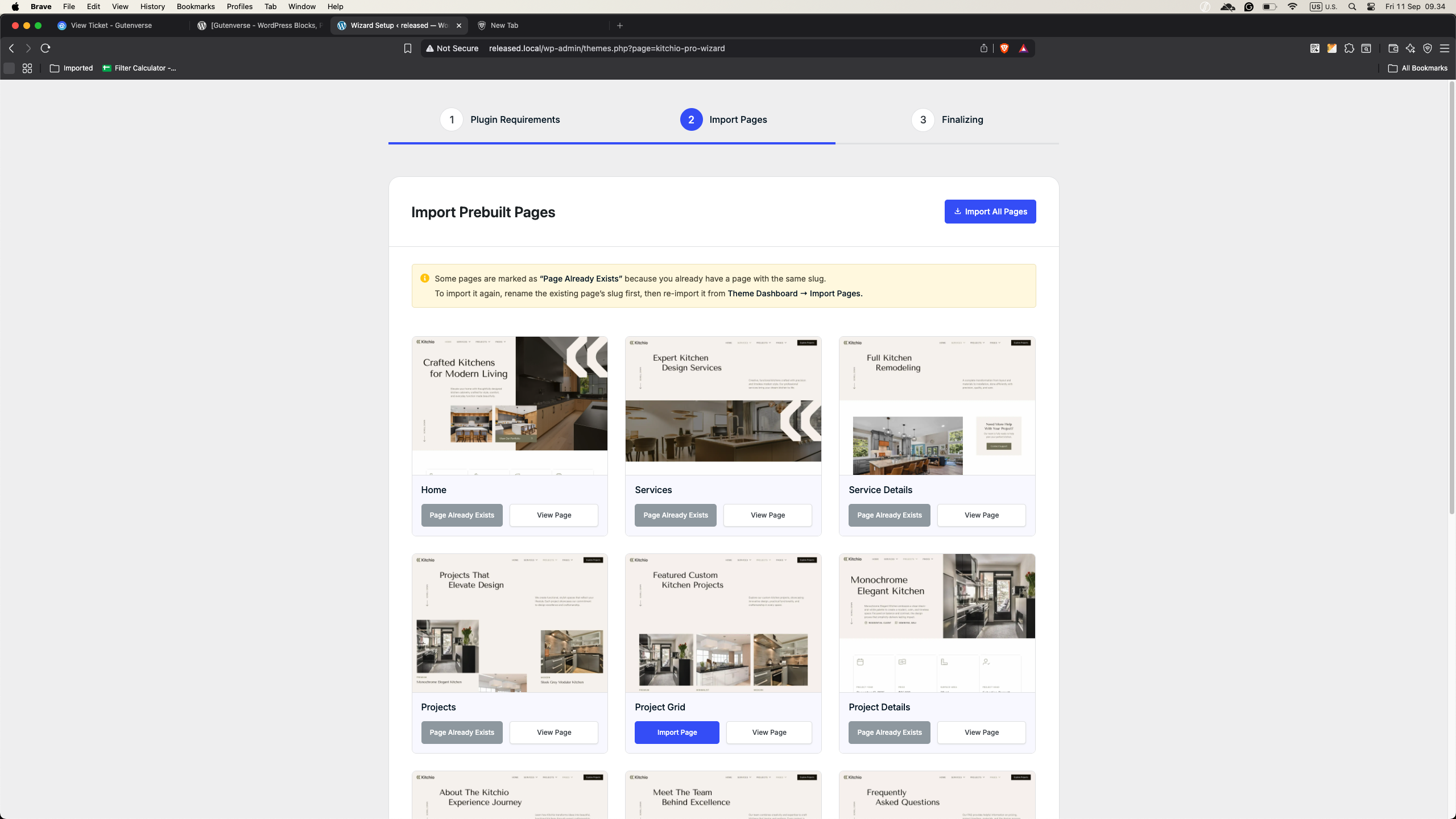The image size is (1456, 819).
Task: Import the Project Grid page
Action: pyautogui.click(x=677, y=733)
